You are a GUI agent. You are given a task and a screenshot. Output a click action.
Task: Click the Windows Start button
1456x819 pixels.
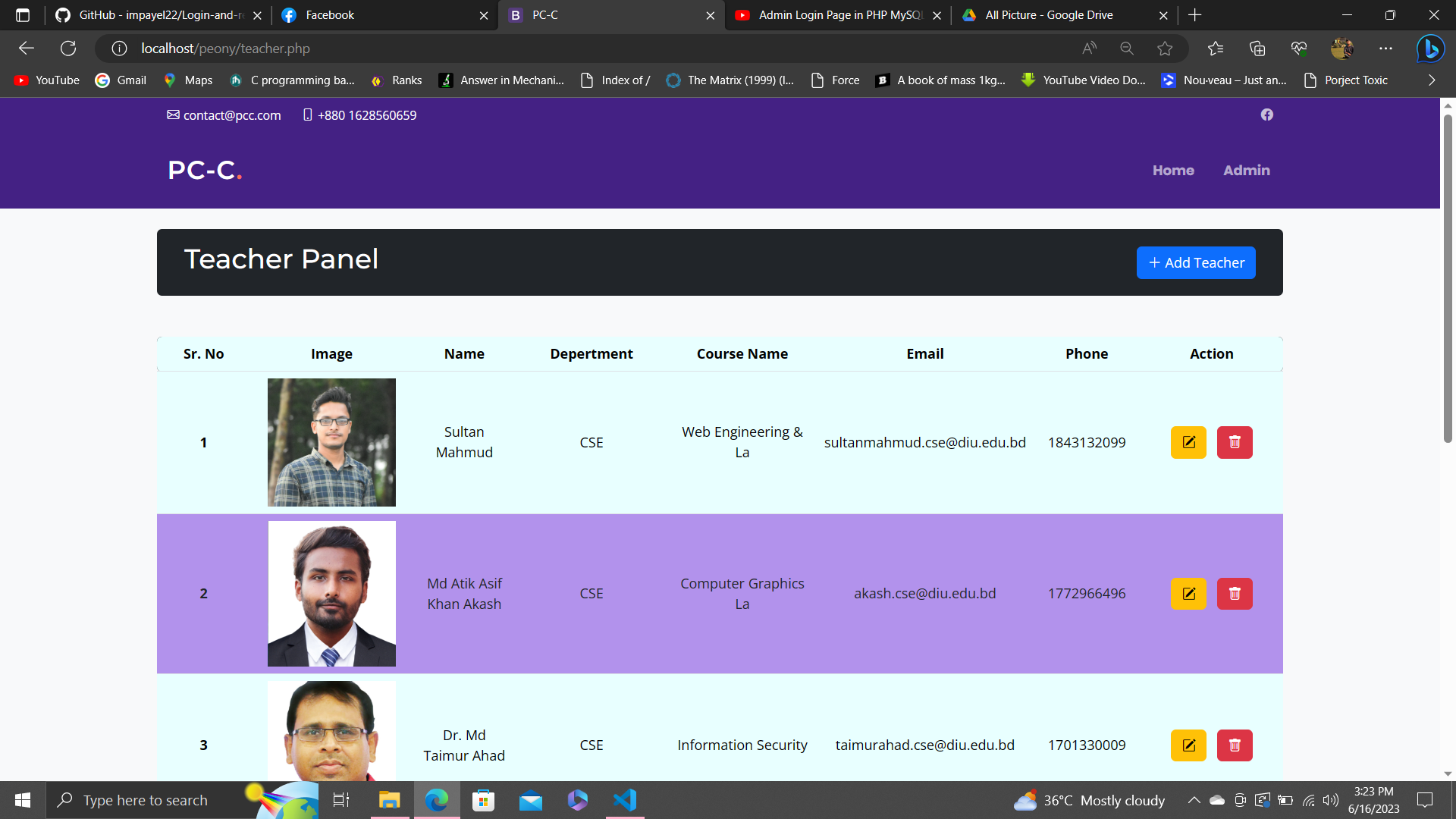(22, 800)
